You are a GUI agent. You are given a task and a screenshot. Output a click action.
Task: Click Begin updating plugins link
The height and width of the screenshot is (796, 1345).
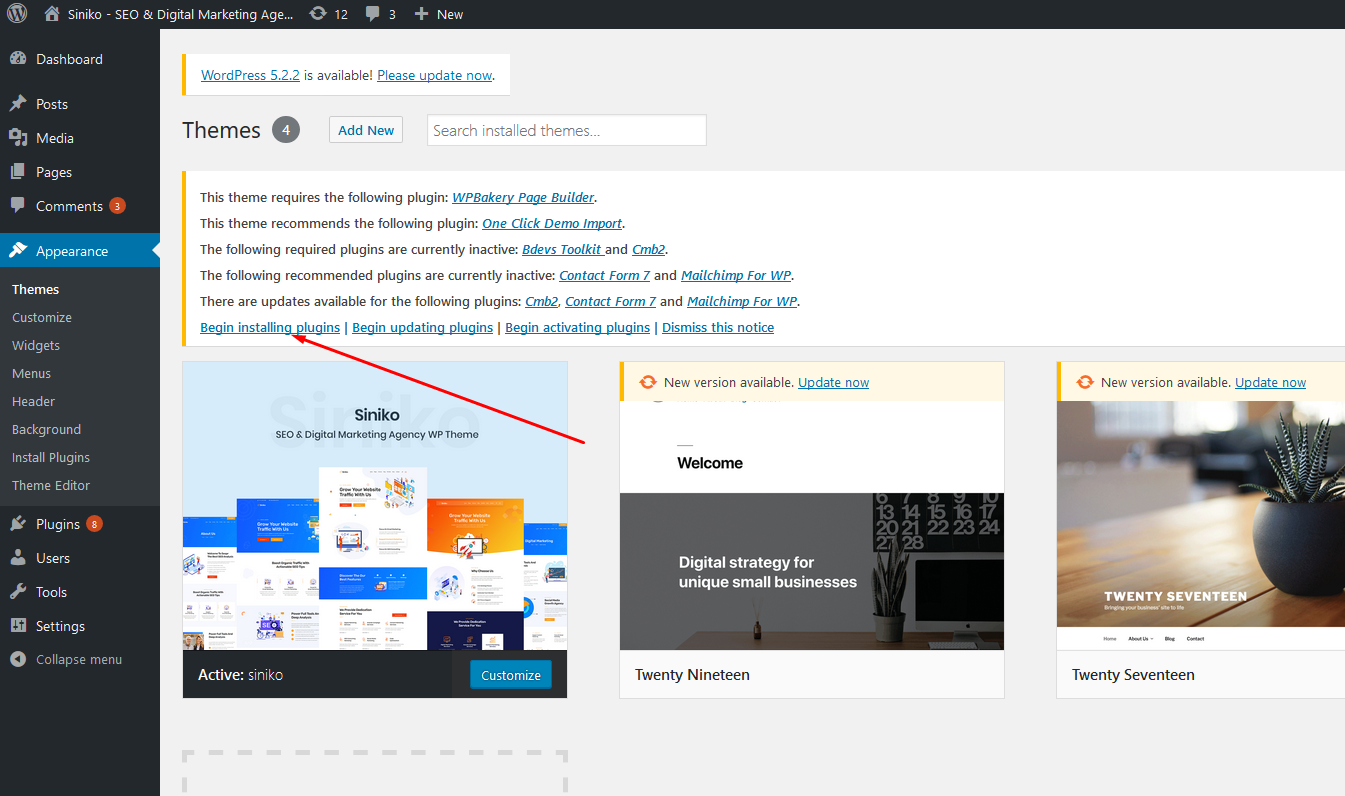coord(423,327)
